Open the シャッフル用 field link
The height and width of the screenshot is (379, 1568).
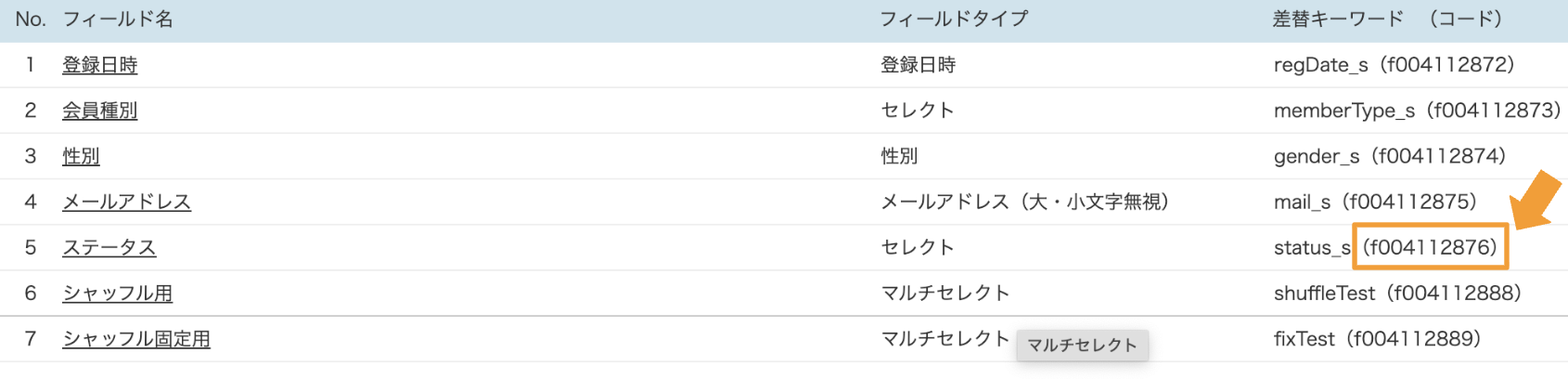click(x=117, y=294)
